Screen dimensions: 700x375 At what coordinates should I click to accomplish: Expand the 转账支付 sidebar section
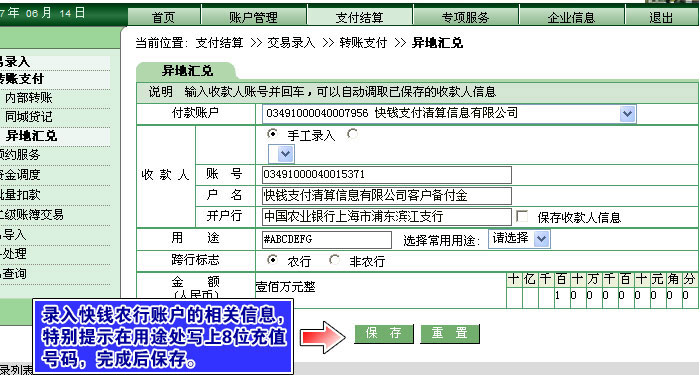click(x=21, y=79)
